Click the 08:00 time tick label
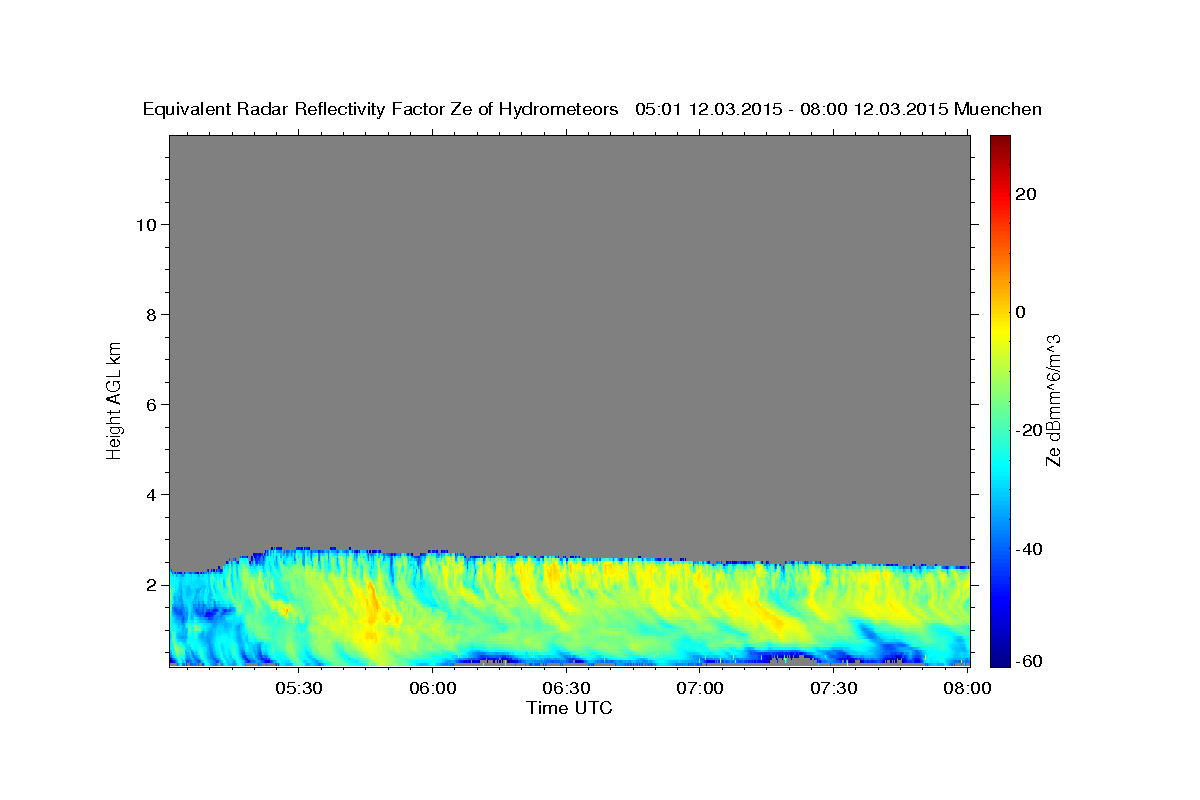Image resolution: width=1200 pixels, height=800 pixels. (966, 688)
